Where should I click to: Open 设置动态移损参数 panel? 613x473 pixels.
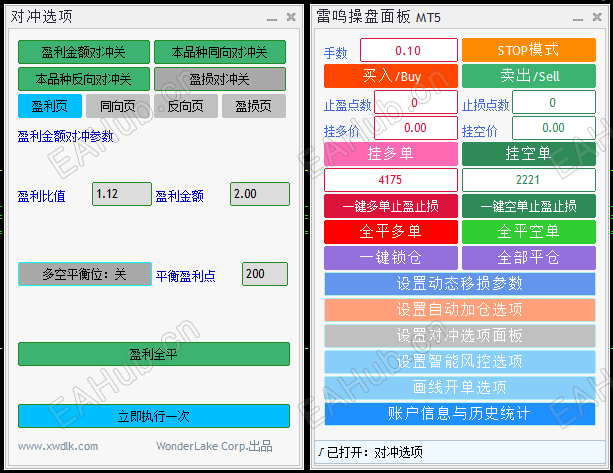click(460, 284)
